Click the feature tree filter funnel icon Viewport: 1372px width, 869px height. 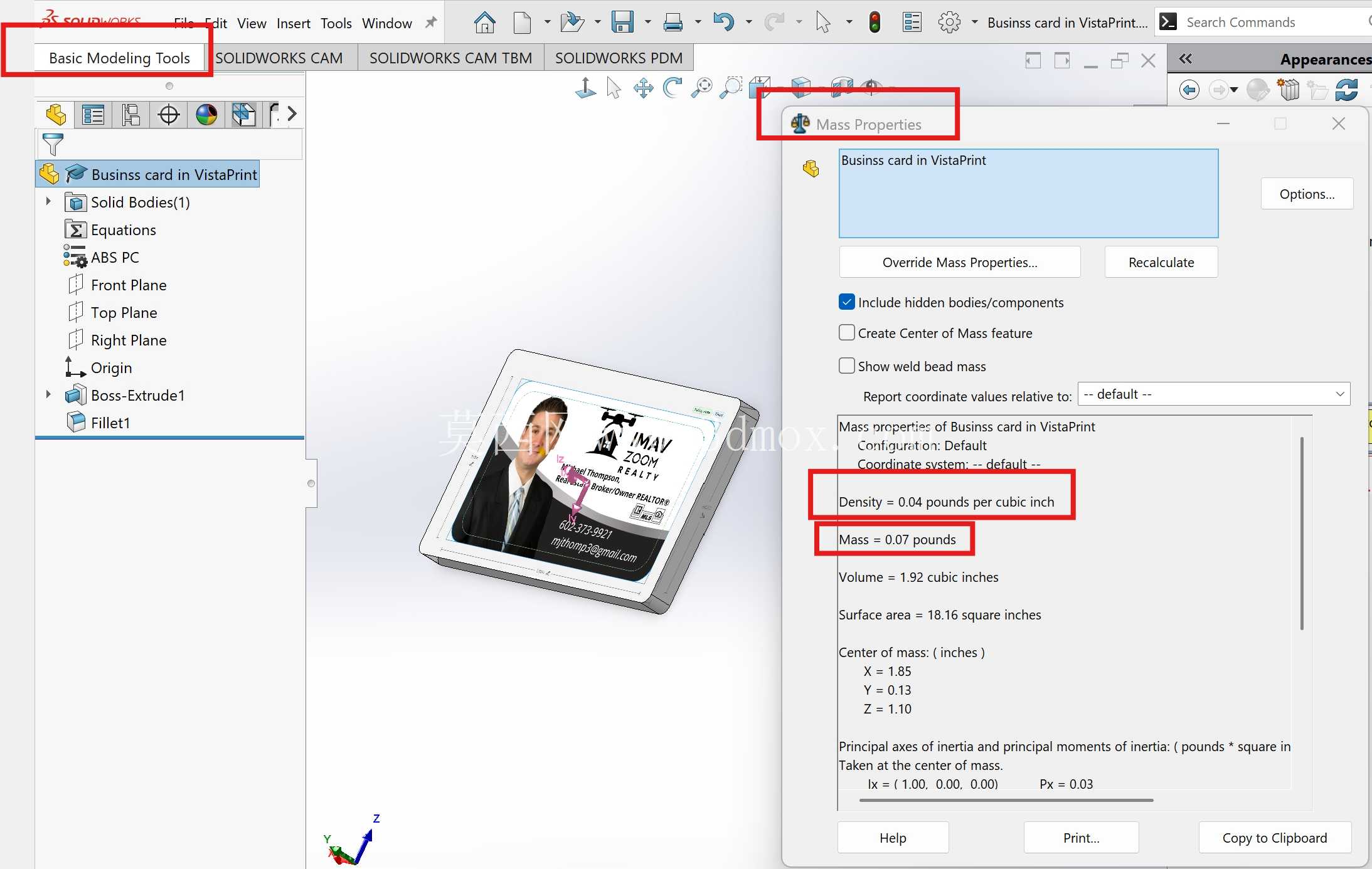[x=53, y=144]
